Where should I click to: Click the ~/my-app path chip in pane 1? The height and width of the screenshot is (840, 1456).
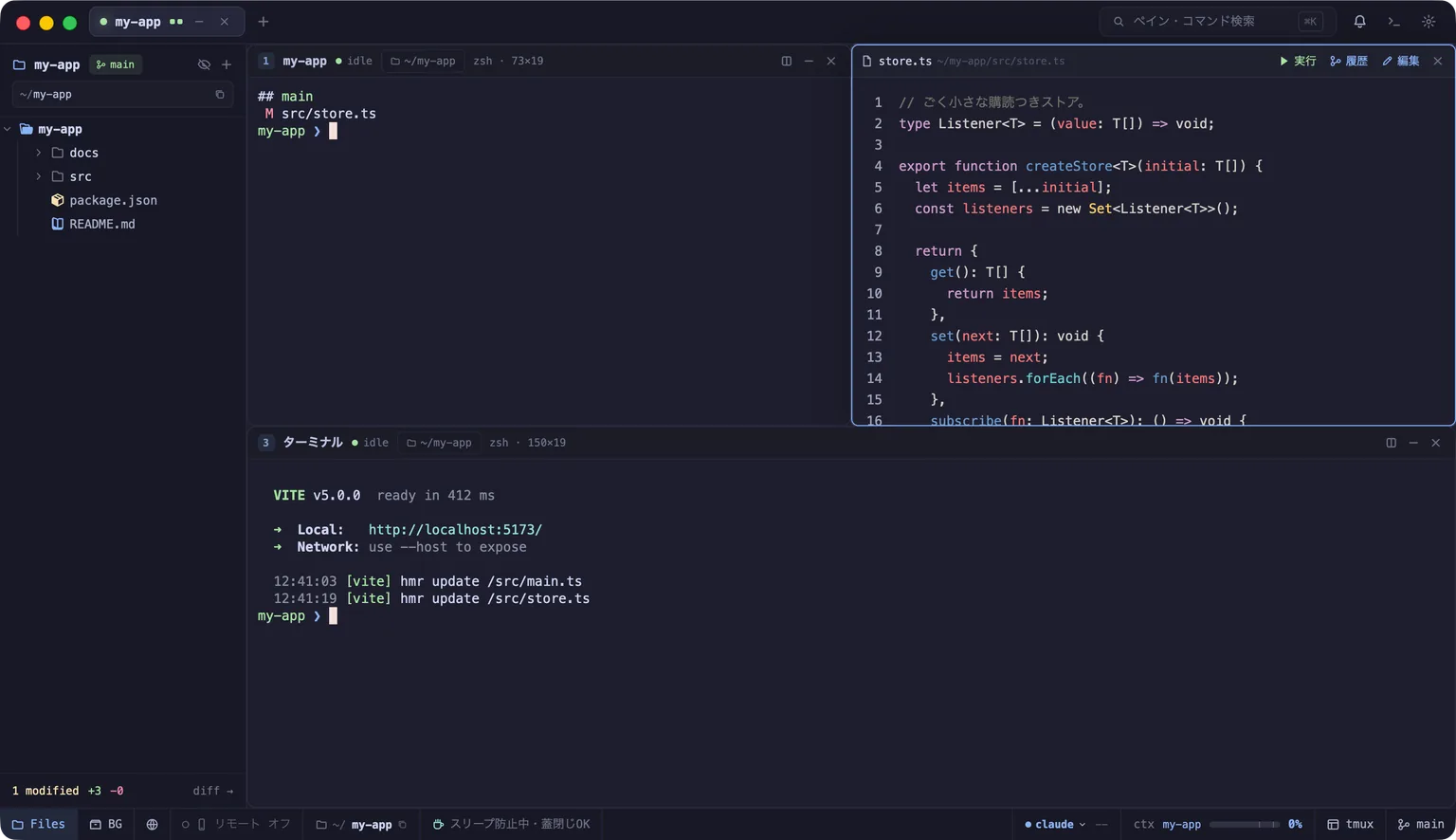click(x=423, y=61)
